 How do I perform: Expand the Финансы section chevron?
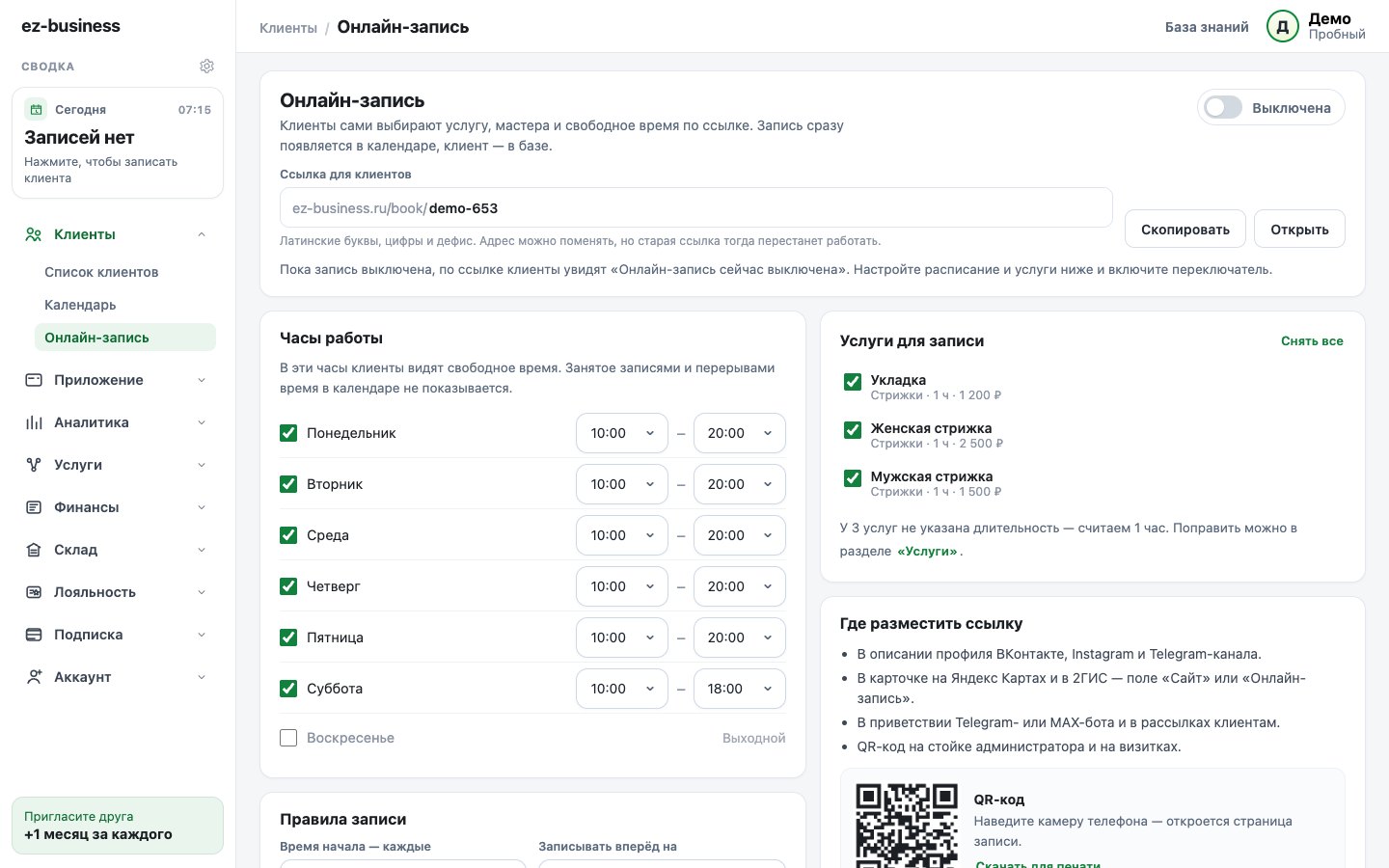pyautogui.click(x=202, y=507)
